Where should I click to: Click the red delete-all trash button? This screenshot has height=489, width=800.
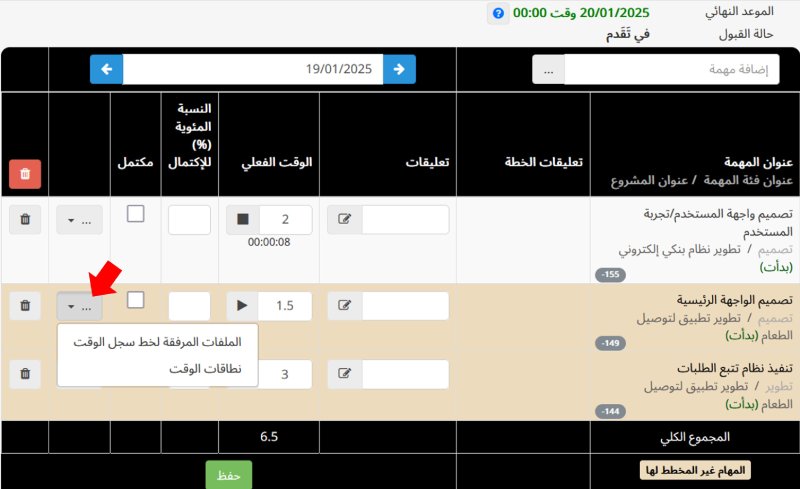coord(25,174)
